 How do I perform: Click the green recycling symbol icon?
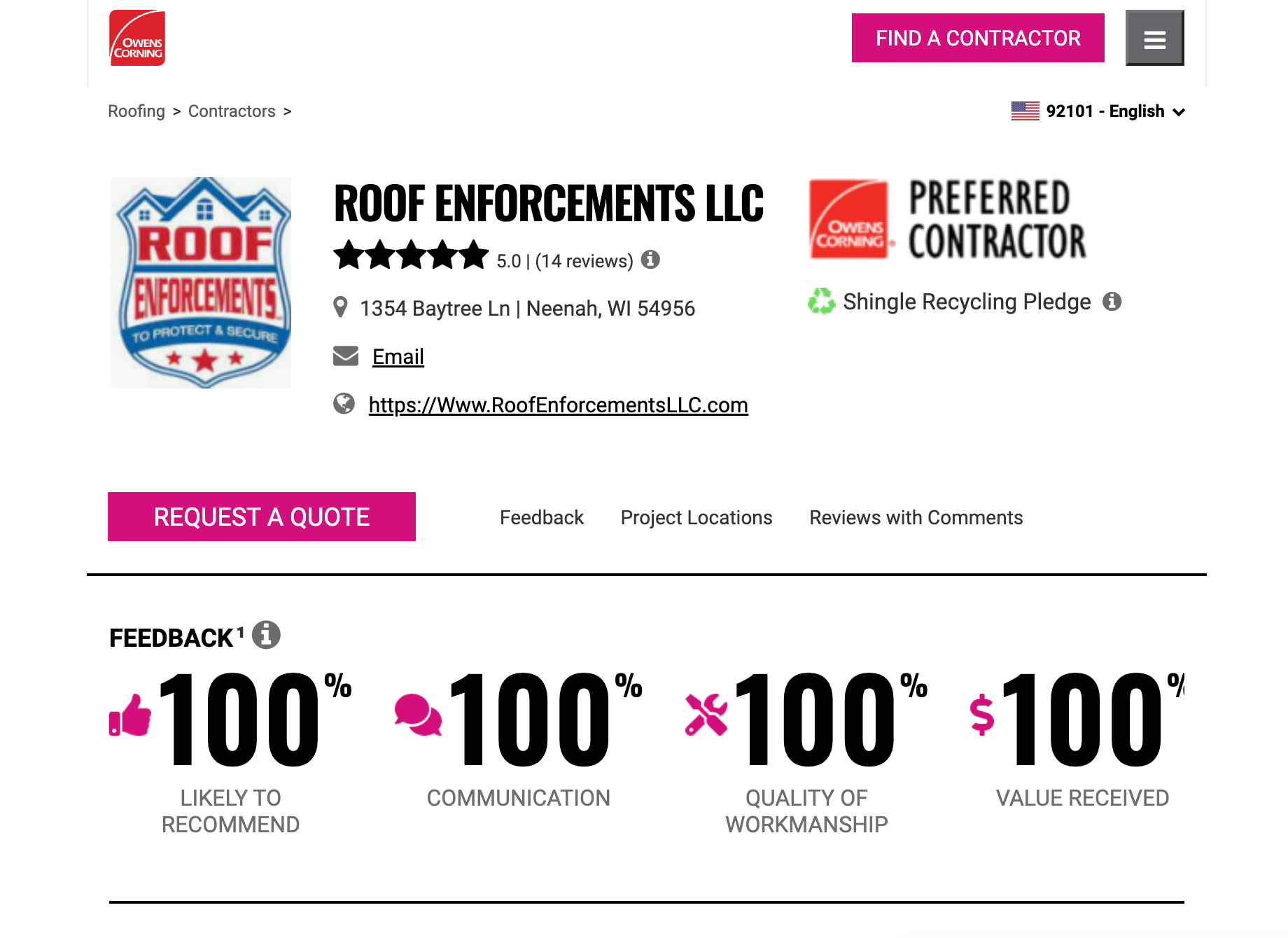(821, 301)
